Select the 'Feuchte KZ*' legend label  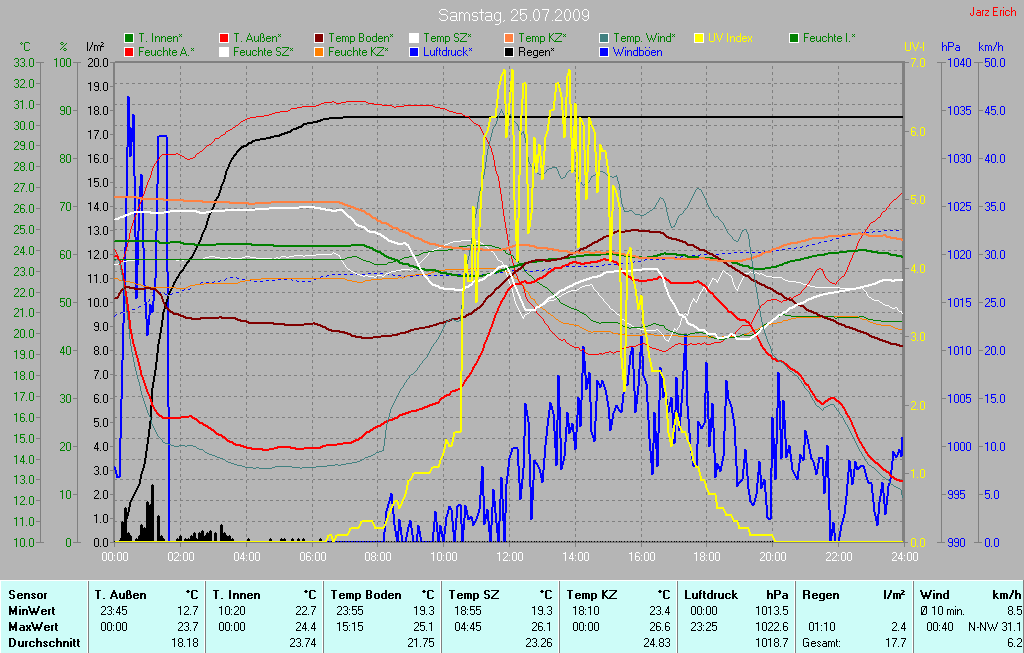pos(359,52)
